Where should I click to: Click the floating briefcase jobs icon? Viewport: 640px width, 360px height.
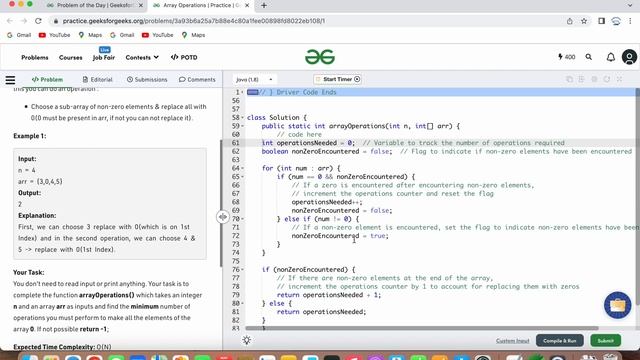coord(618,305)
